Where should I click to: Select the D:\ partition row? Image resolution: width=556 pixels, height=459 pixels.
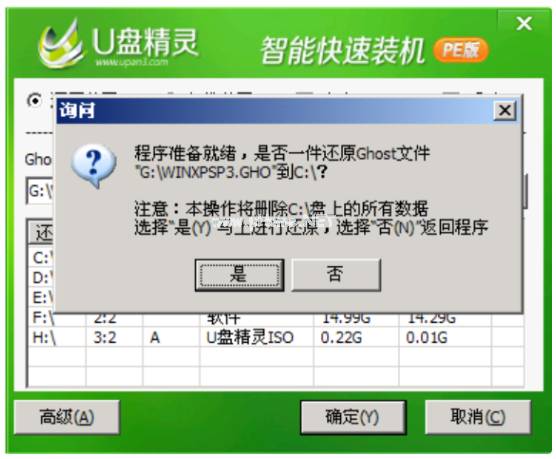(x=41, y=277)
